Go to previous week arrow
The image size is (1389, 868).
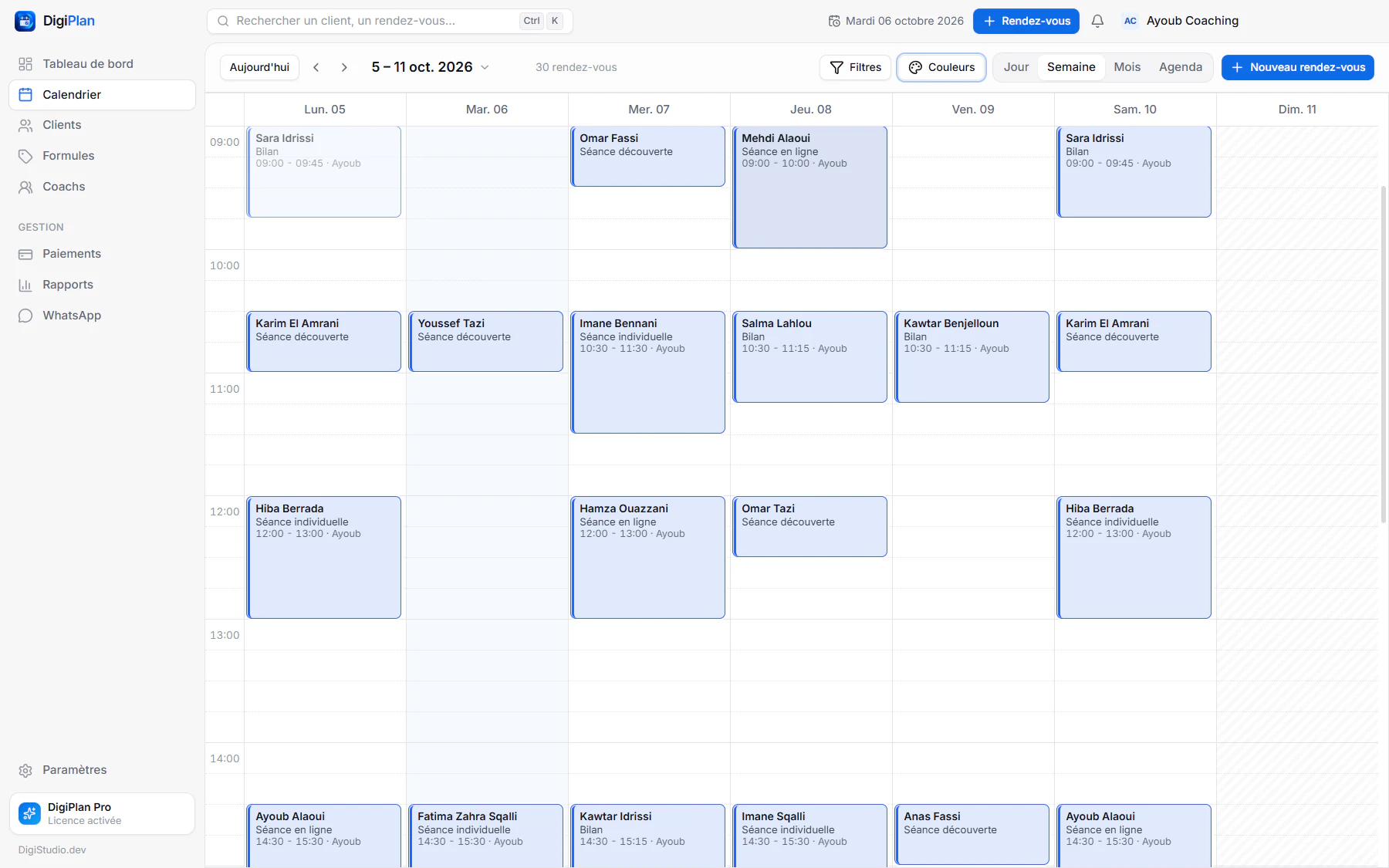(316, 67)
